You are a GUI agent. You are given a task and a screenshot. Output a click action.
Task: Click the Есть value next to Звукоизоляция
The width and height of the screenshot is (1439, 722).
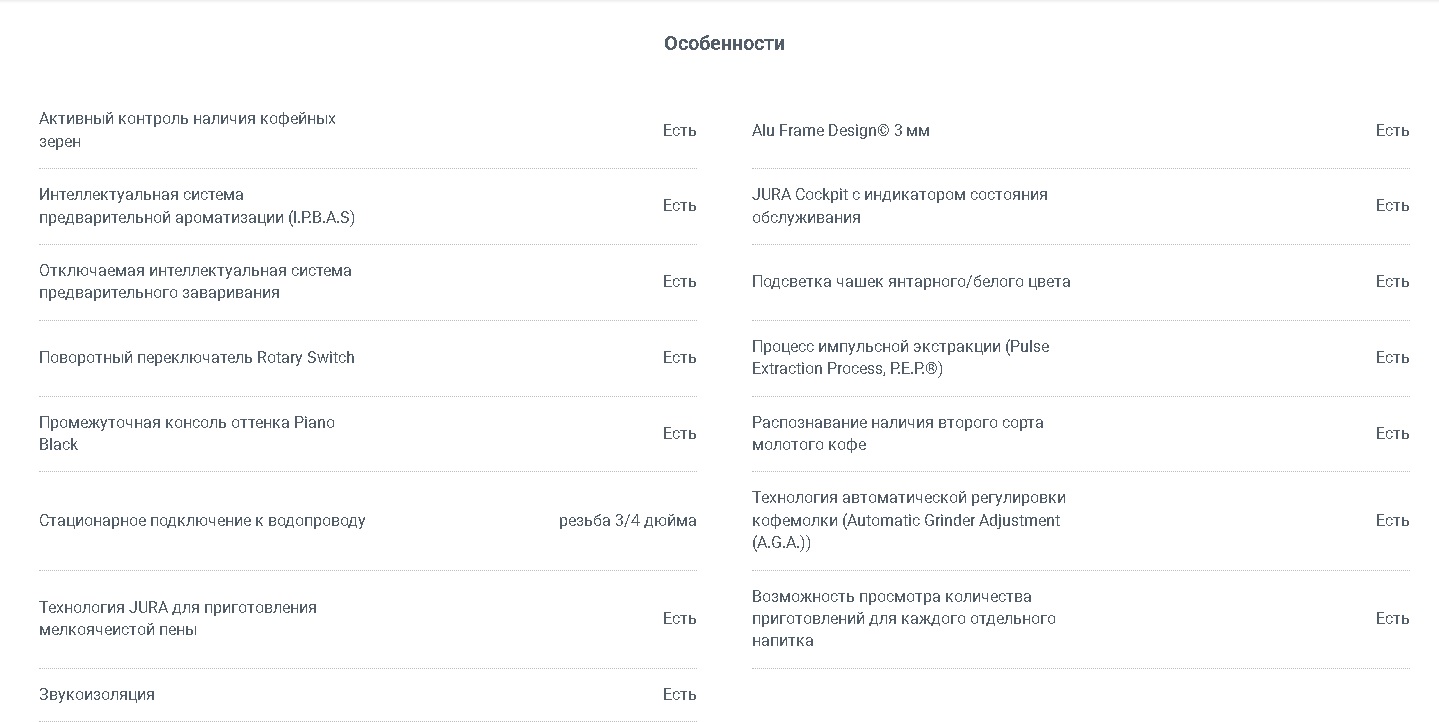pyautogui.click(x=680, y=695)
